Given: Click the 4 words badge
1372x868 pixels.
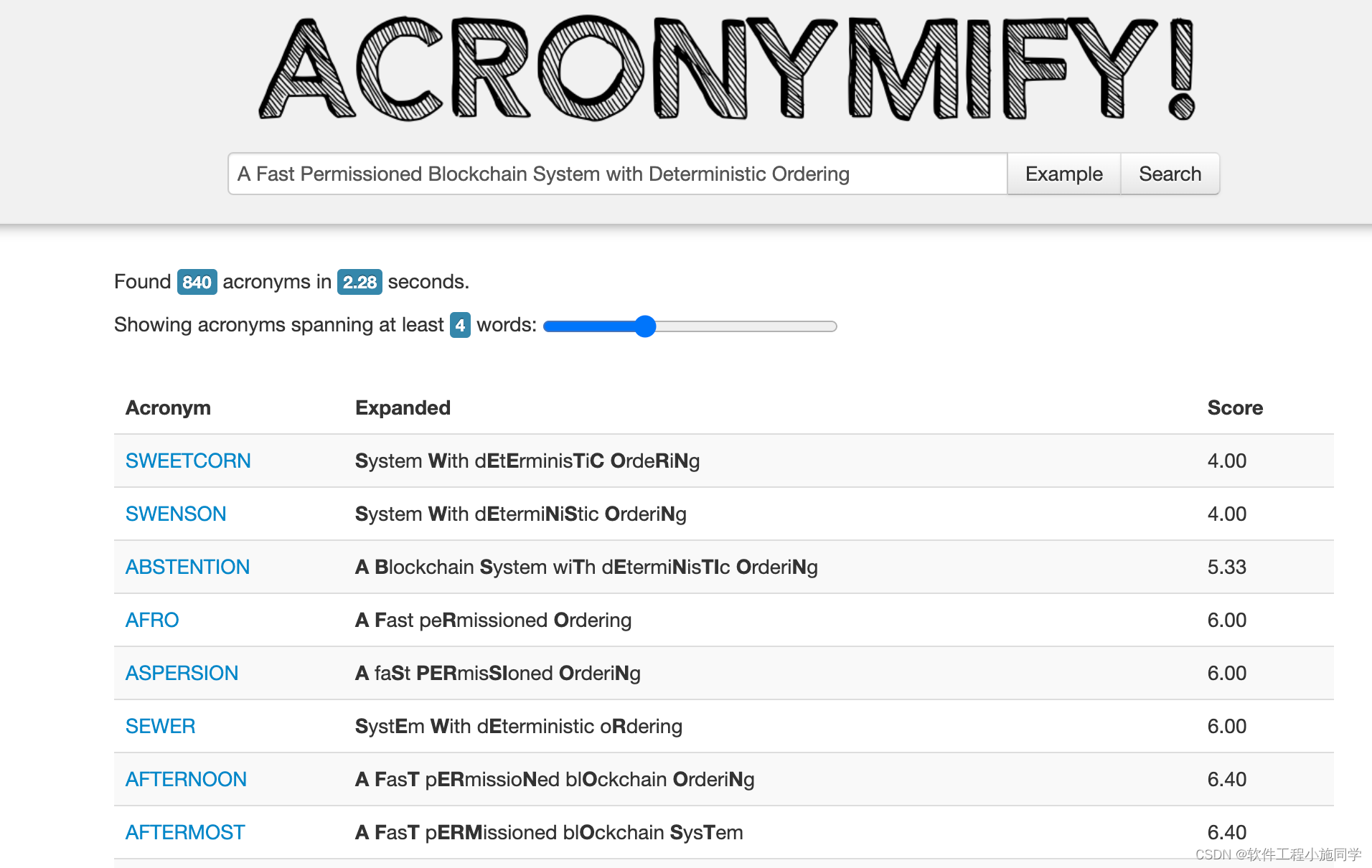Looking at the screenshot, I should (x=460, y=325).
